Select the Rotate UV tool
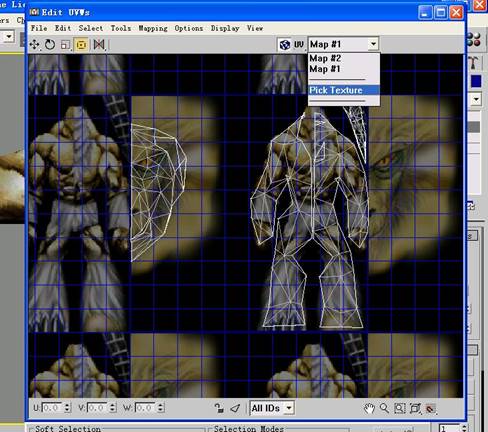Viewport: 488px width, 432px height. [x=50, y=44]
